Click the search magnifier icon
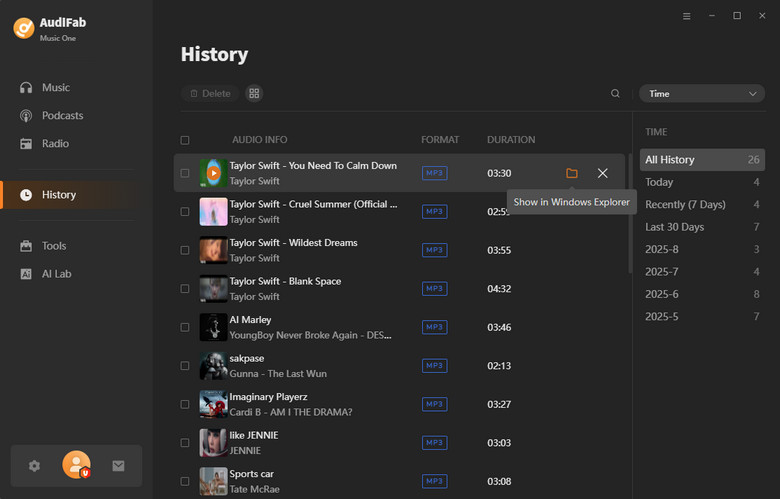Screen dimensions: 780x499 (615, 94)
